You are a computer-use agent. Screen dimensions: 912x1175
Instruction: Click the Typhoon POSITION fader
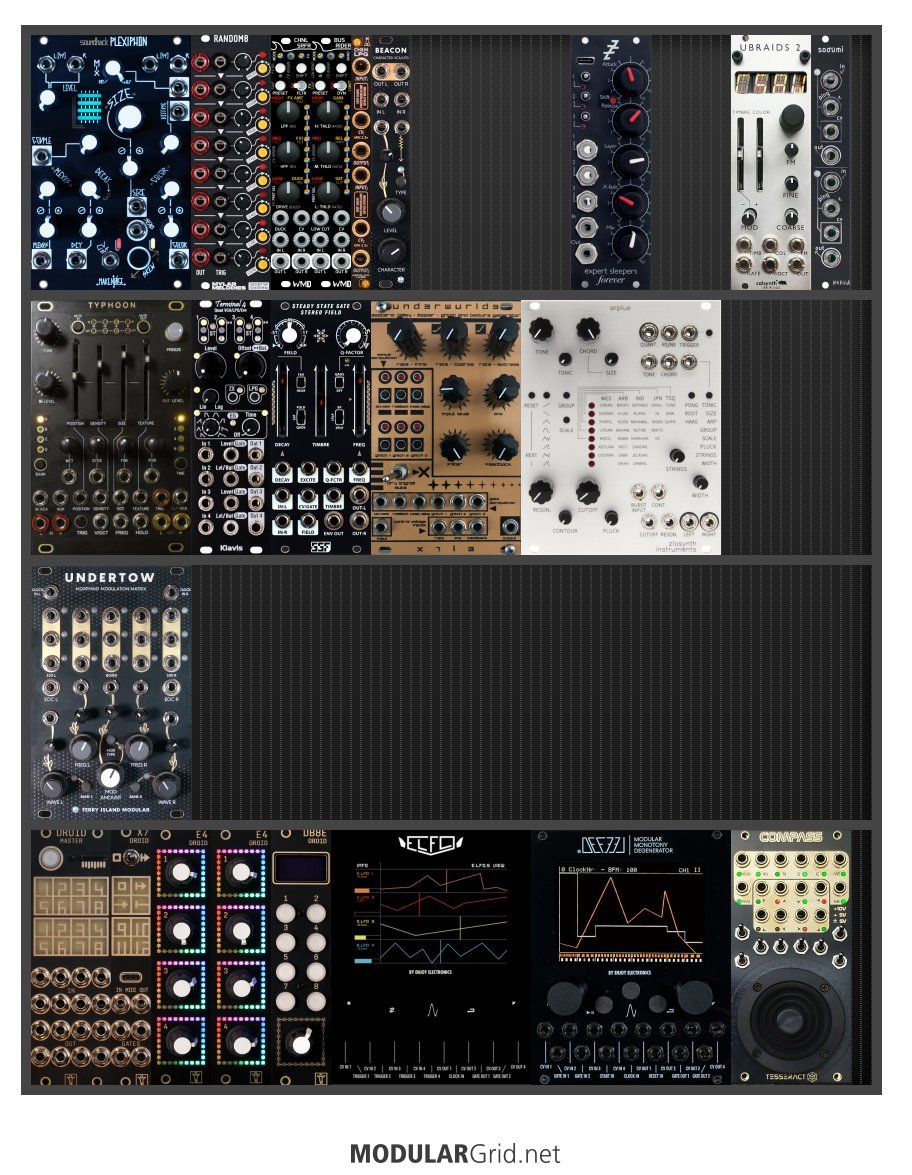[76, 378]
